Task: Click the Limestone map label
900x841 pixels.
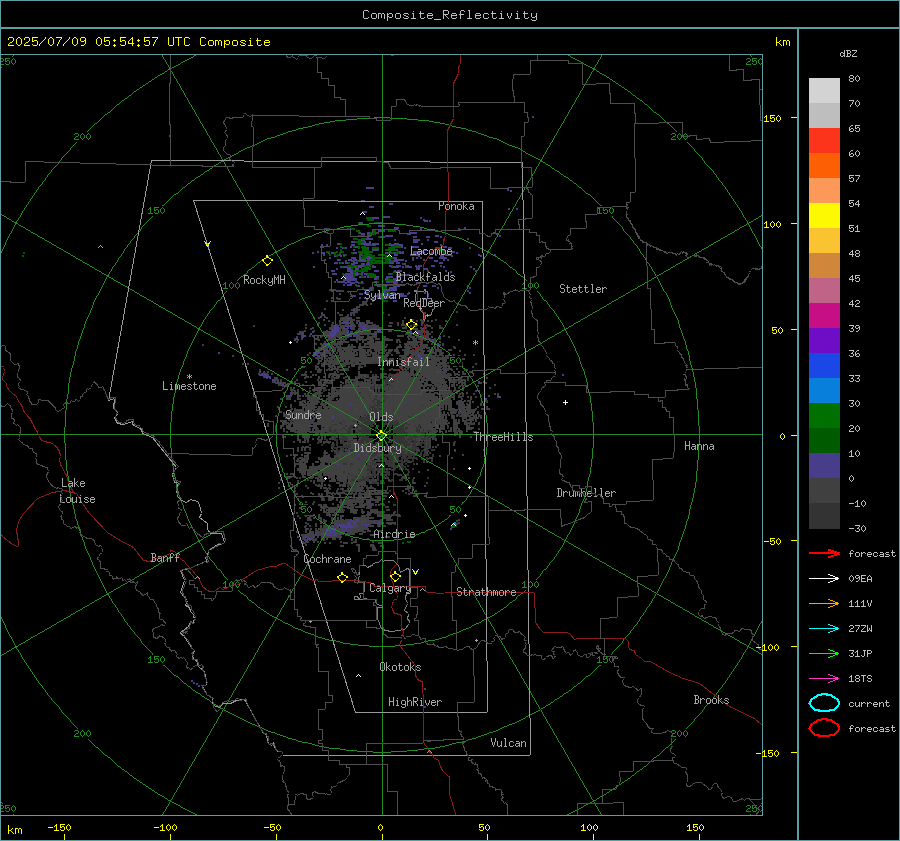Action: coord(189,386)
